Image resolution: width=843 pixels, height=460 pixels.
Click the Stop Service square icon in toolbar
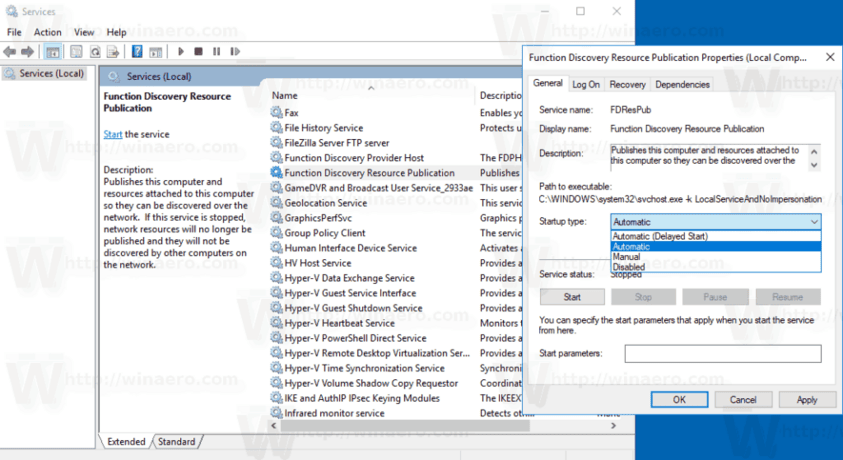point(198,51)
